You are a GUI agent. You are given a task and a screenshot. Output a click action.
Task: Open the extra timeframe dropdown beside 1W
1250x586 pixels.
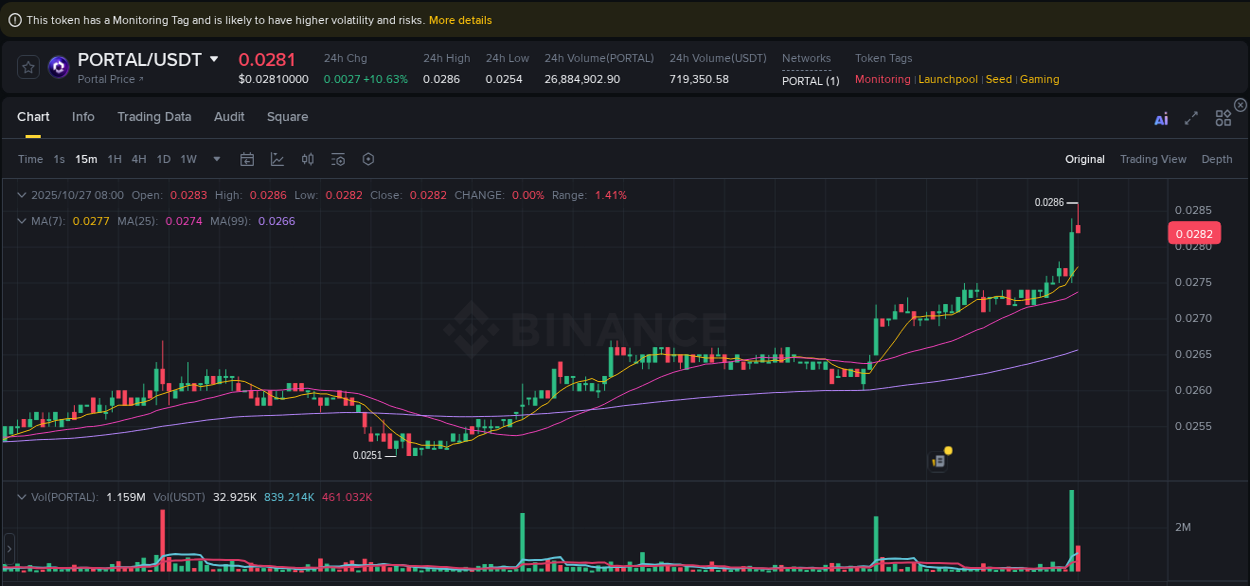(x=216, y=159)
